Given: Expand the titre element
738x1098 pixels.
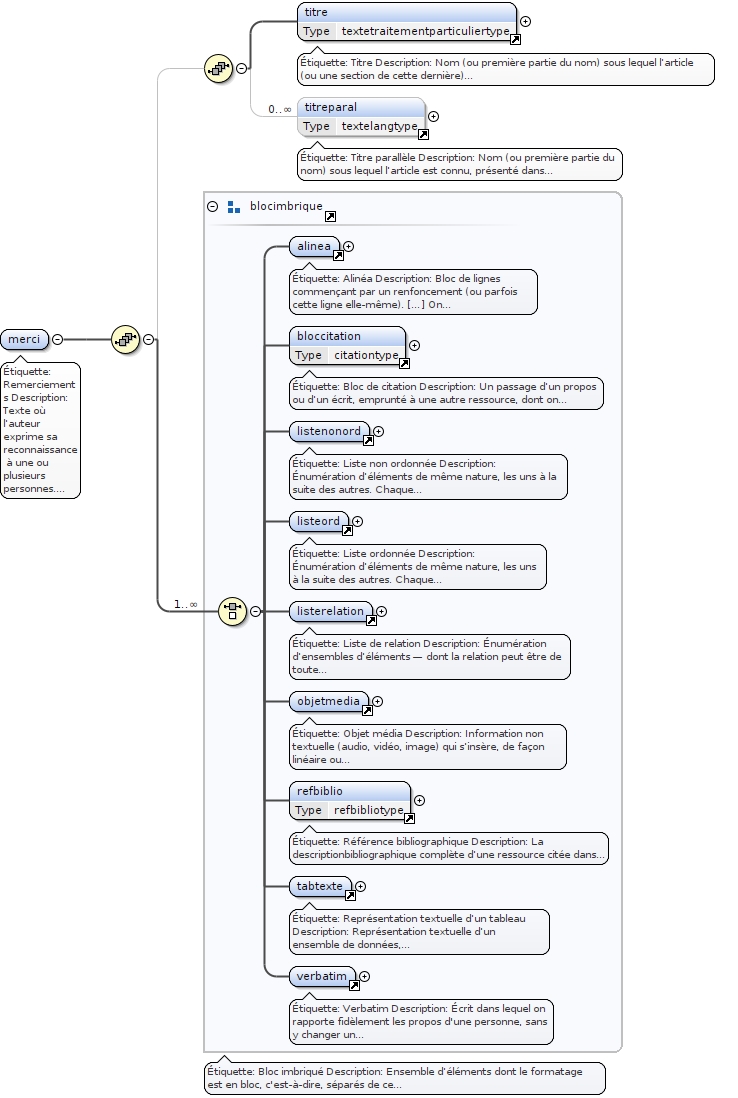Looking at the screenshot, I should [x=526, y=21].
